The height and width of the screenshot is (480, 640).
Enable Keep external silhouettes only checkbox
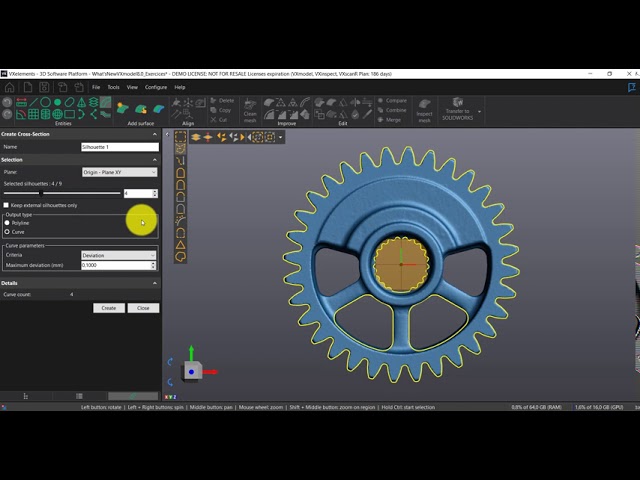7,205
